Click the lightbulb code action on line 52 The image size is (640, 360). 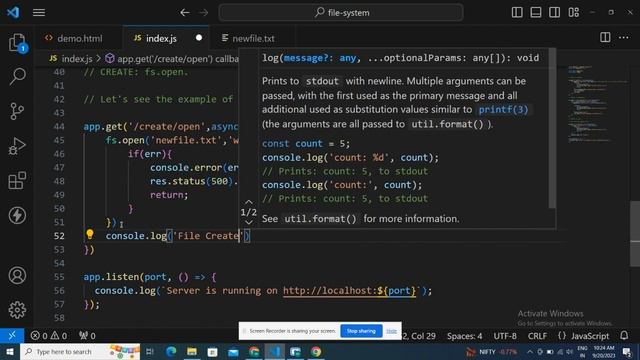tap(90, 234)
